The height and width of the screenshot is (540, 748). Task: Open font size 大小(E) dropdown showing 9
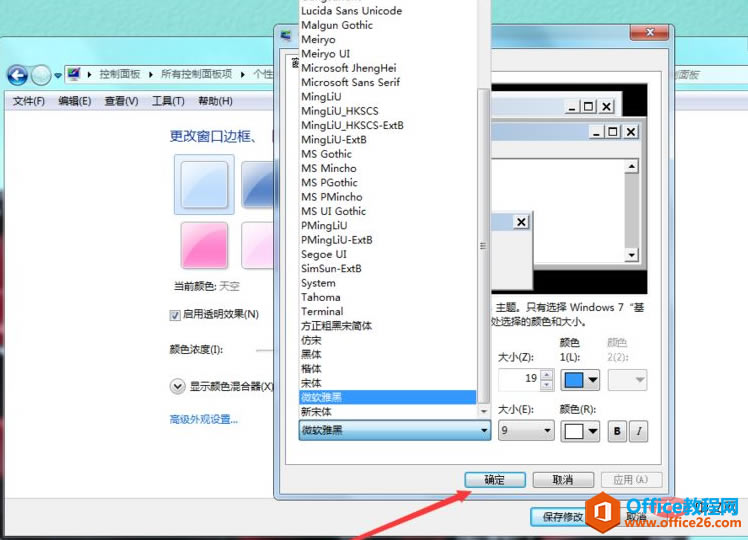click(526, 430)
